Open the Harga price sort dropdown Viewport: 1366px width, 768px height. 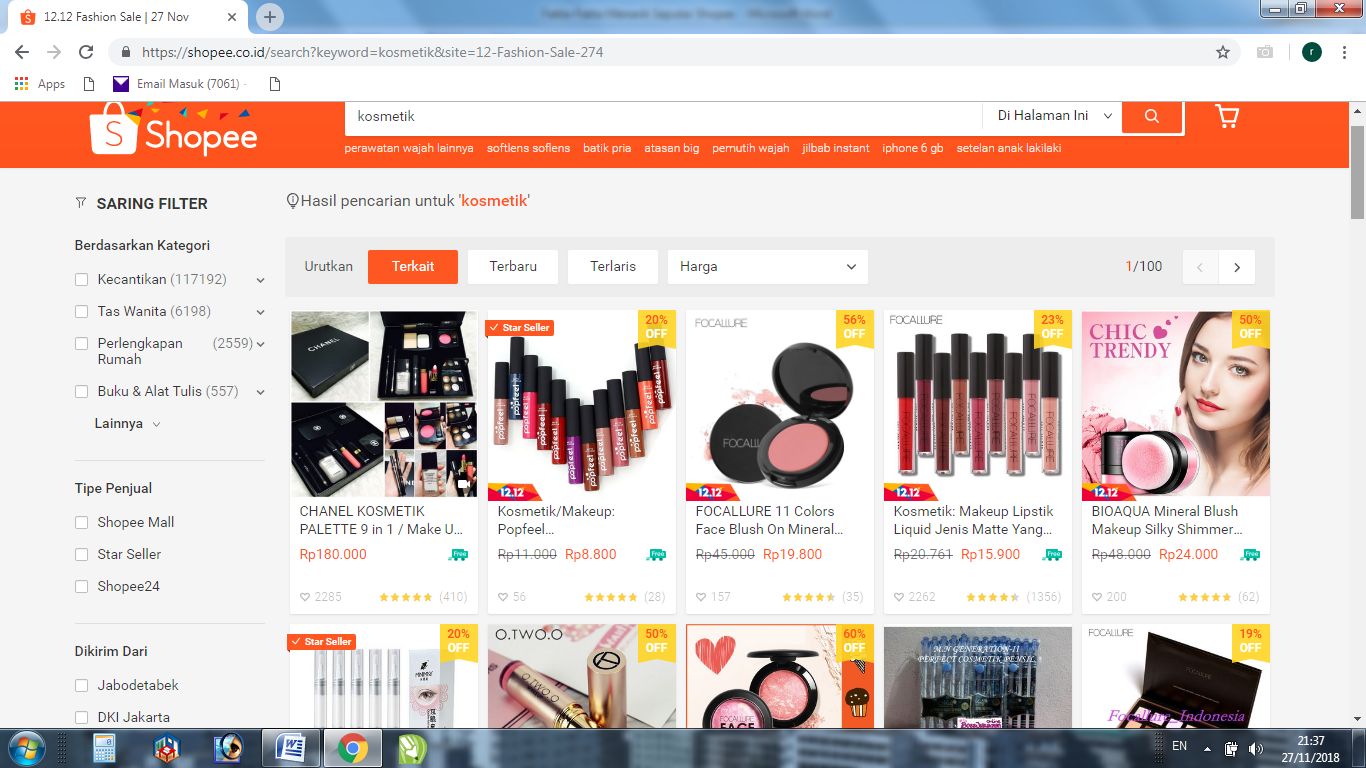click(x=768, y=267)
